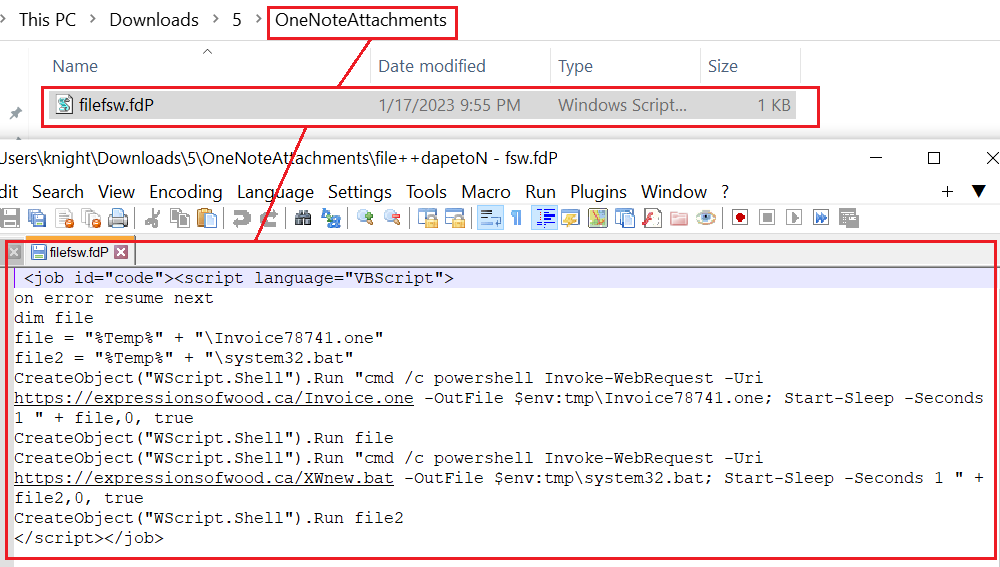
Task: Click the Invoice.one URL link
Action: click(x=214, y=398)
